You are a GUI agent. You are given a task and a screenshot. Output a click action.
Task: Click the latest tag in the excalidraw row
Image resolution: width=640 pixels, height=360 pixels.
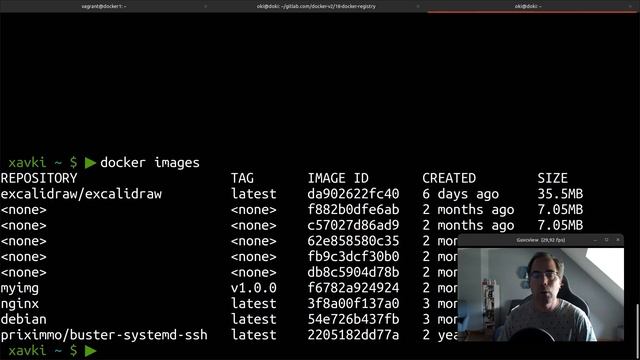pyautogui.click(x=253, y=194)
